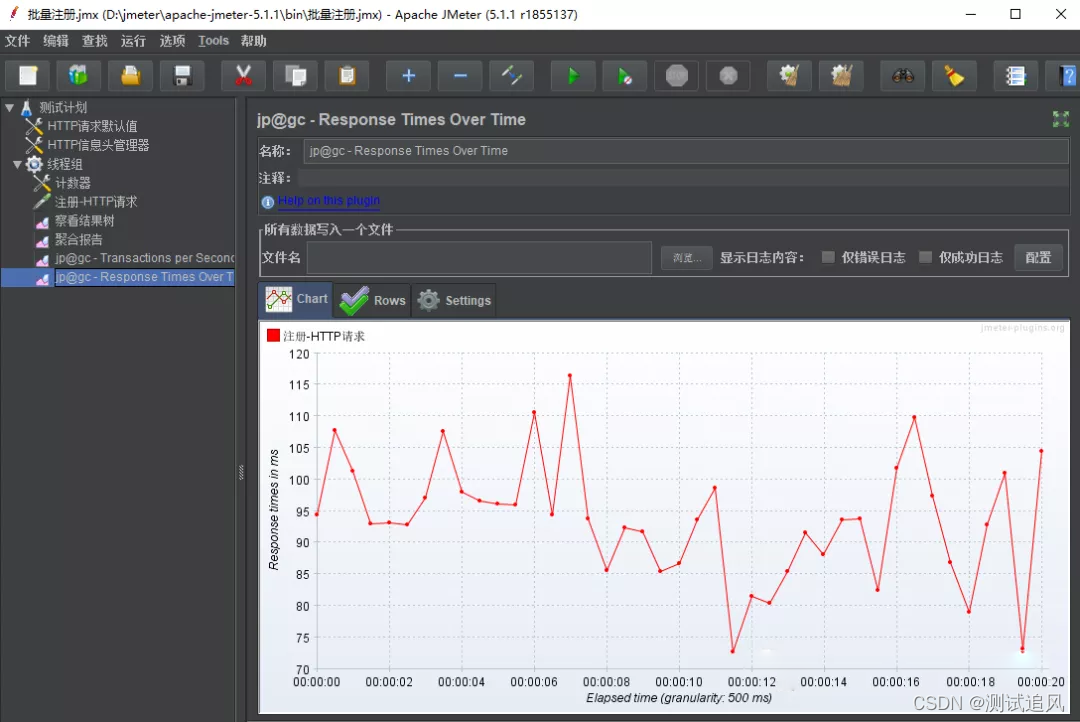This screenshot has height=722, width=1080.
Task: Select HTTP请求默认值 in the tree
Action: point(92,126)
